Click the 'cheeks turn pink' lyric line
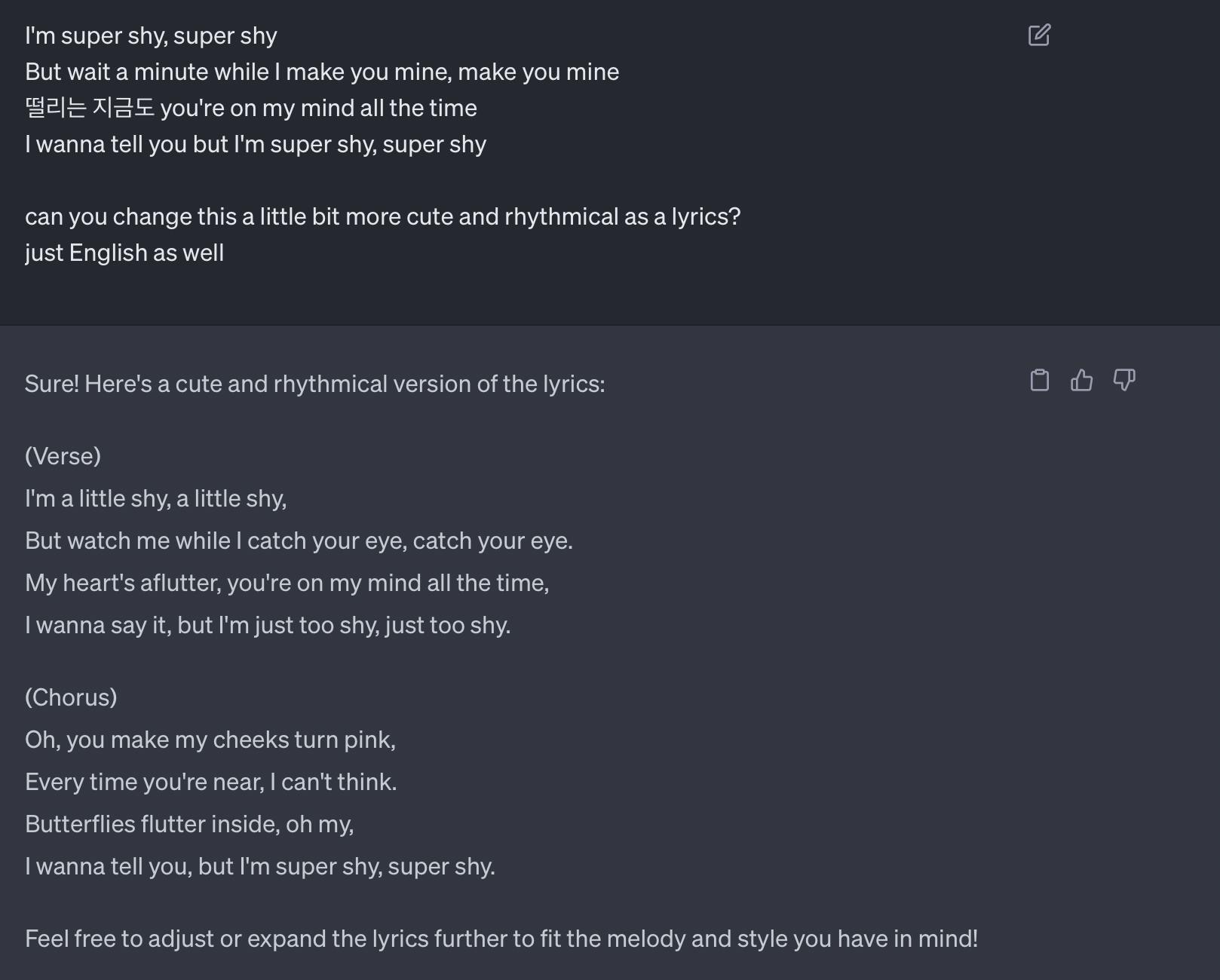 click(210, 740)
